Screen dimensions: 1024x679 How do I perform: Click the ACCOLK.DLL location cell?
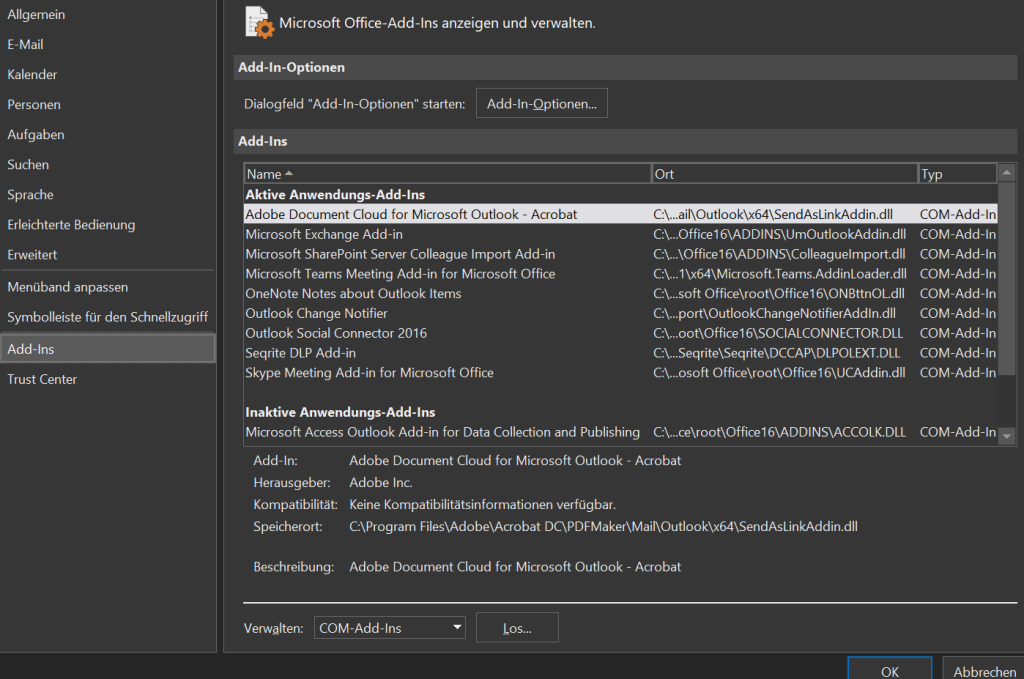click(779, 432)
